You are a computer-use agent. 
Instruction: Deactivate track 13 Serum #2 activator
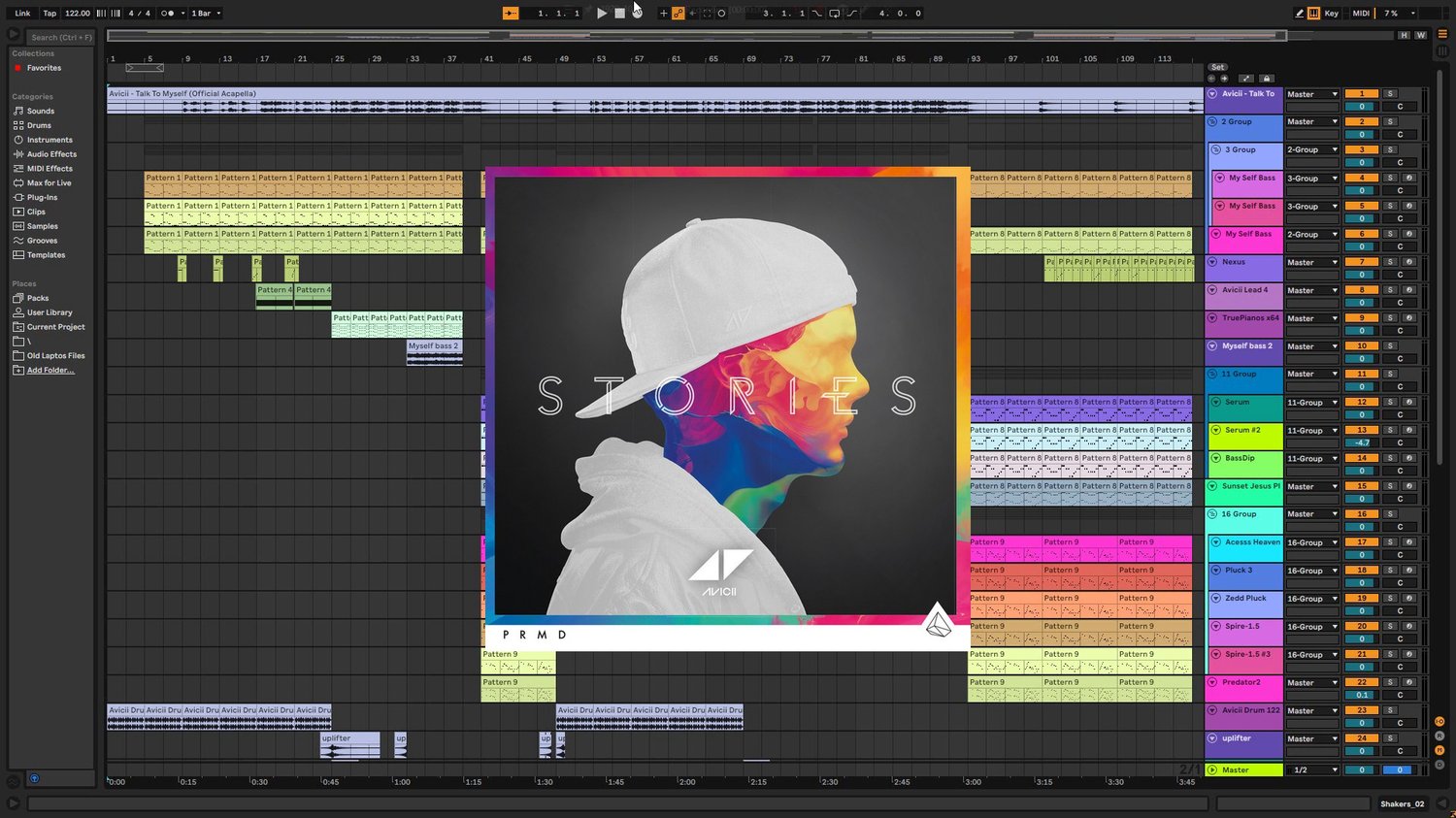click(x=1362, y=430)
